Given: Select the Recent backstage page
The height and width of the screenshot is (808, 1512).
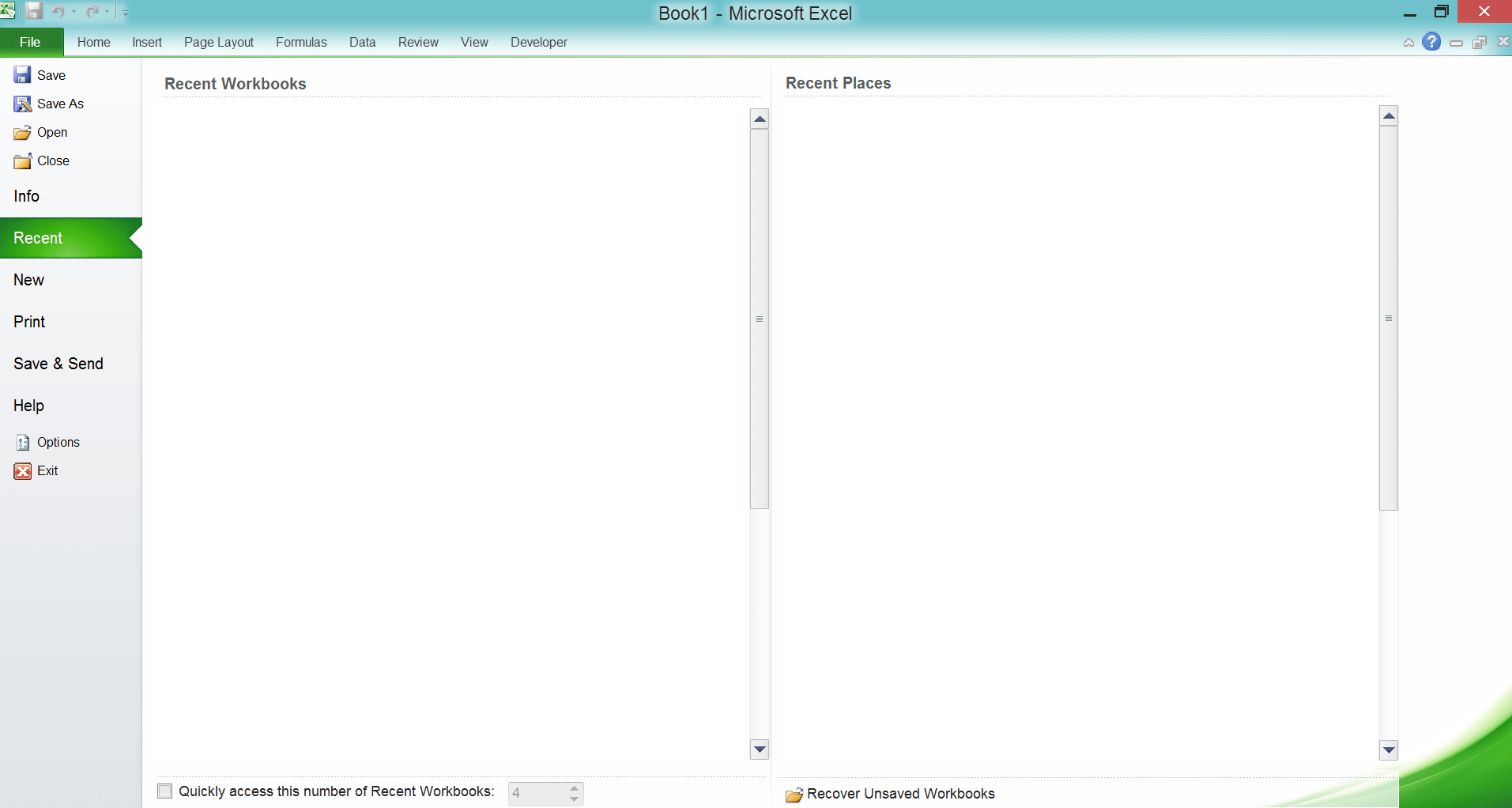Looking at the screenshot, I should (x=71, y=238).
